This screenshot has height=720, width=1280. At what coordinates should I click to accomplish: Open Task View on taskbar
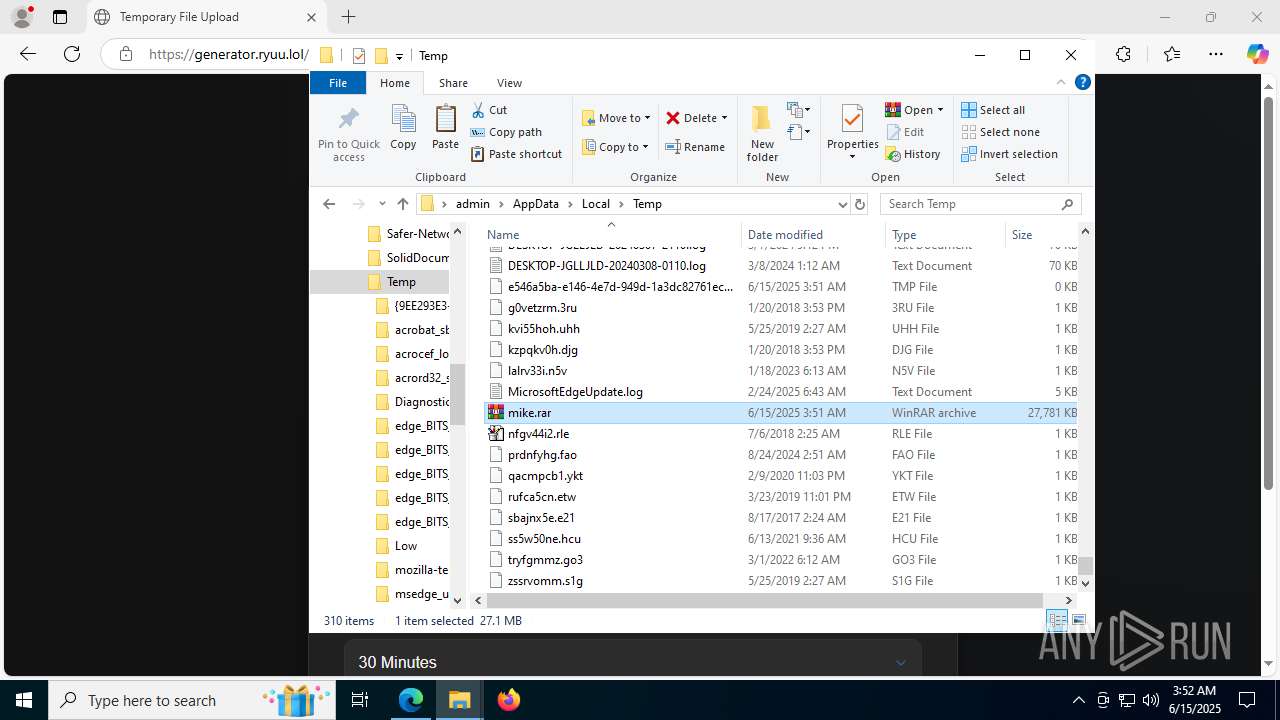(361, 700)
